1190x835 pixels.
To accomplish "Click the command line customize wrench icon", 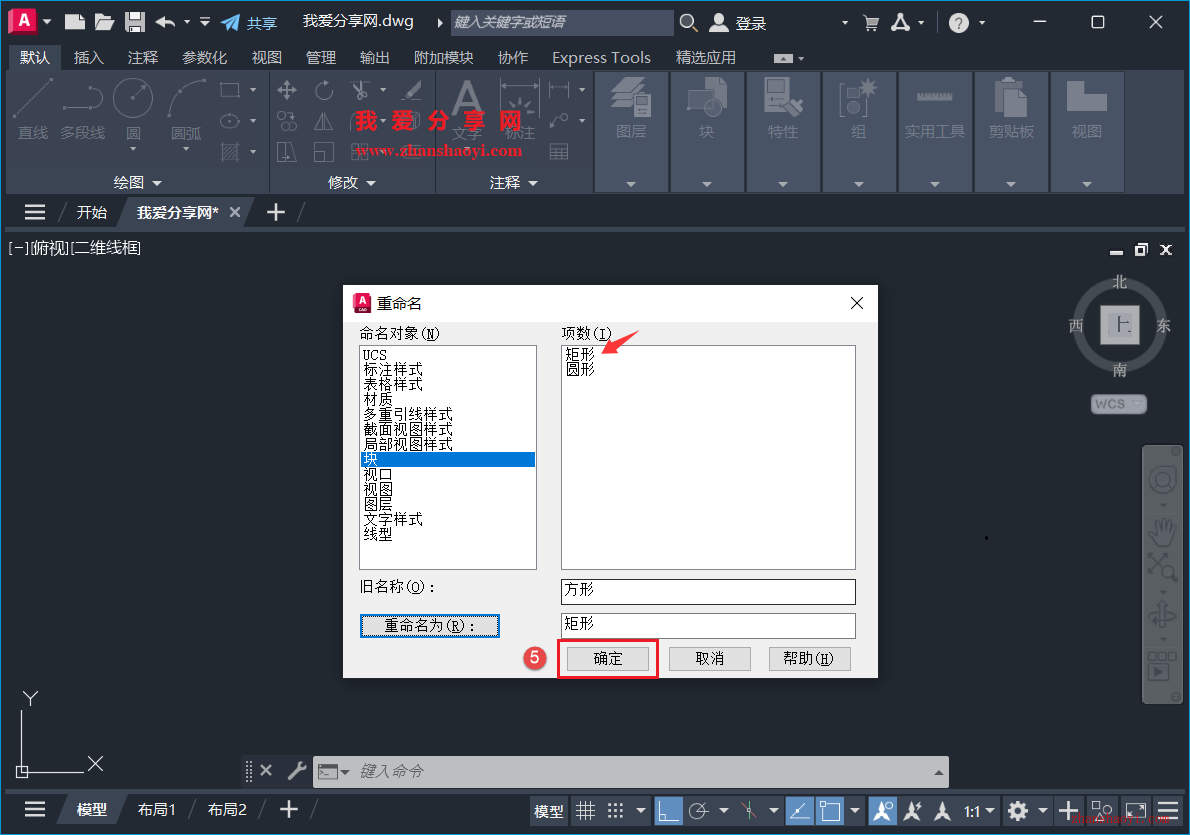I will 297,771.
